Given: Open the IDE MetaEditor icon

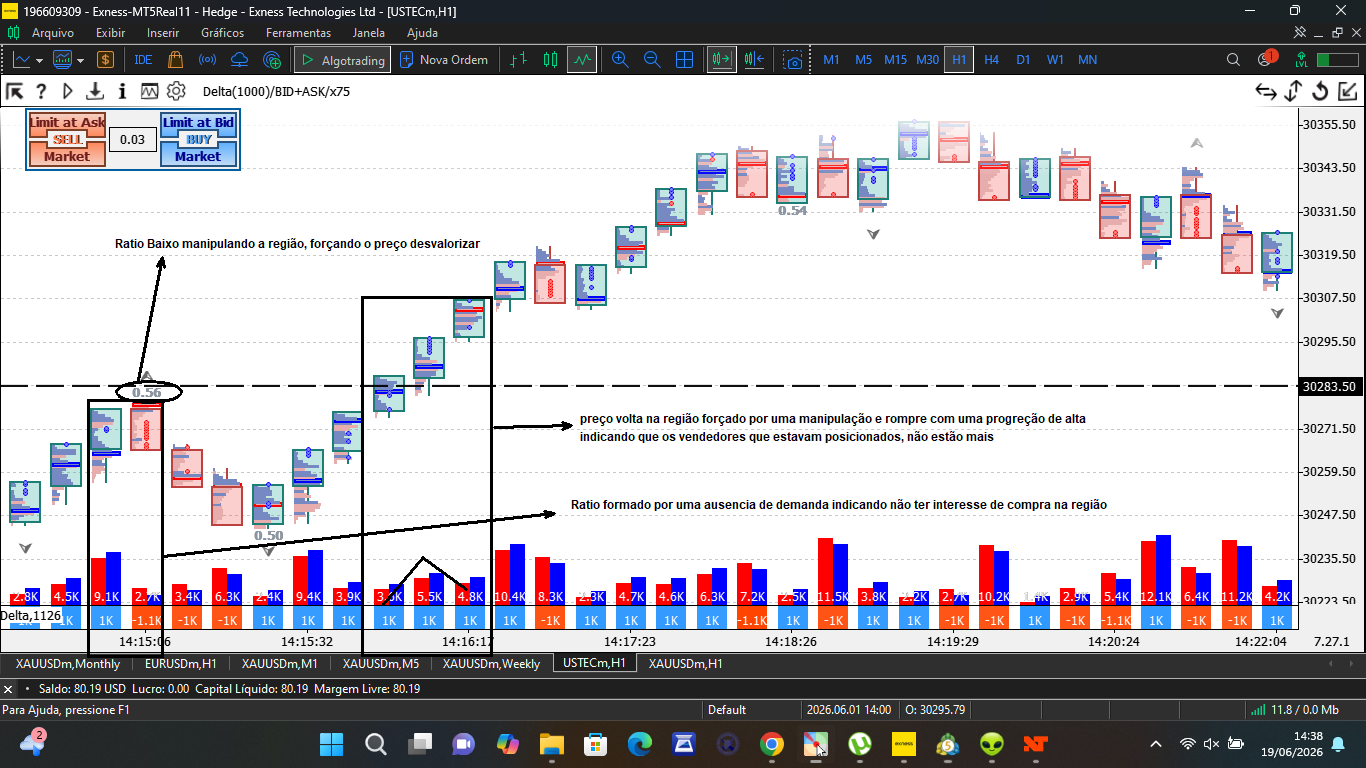Looking at the screenshot, I should (143, 59).
